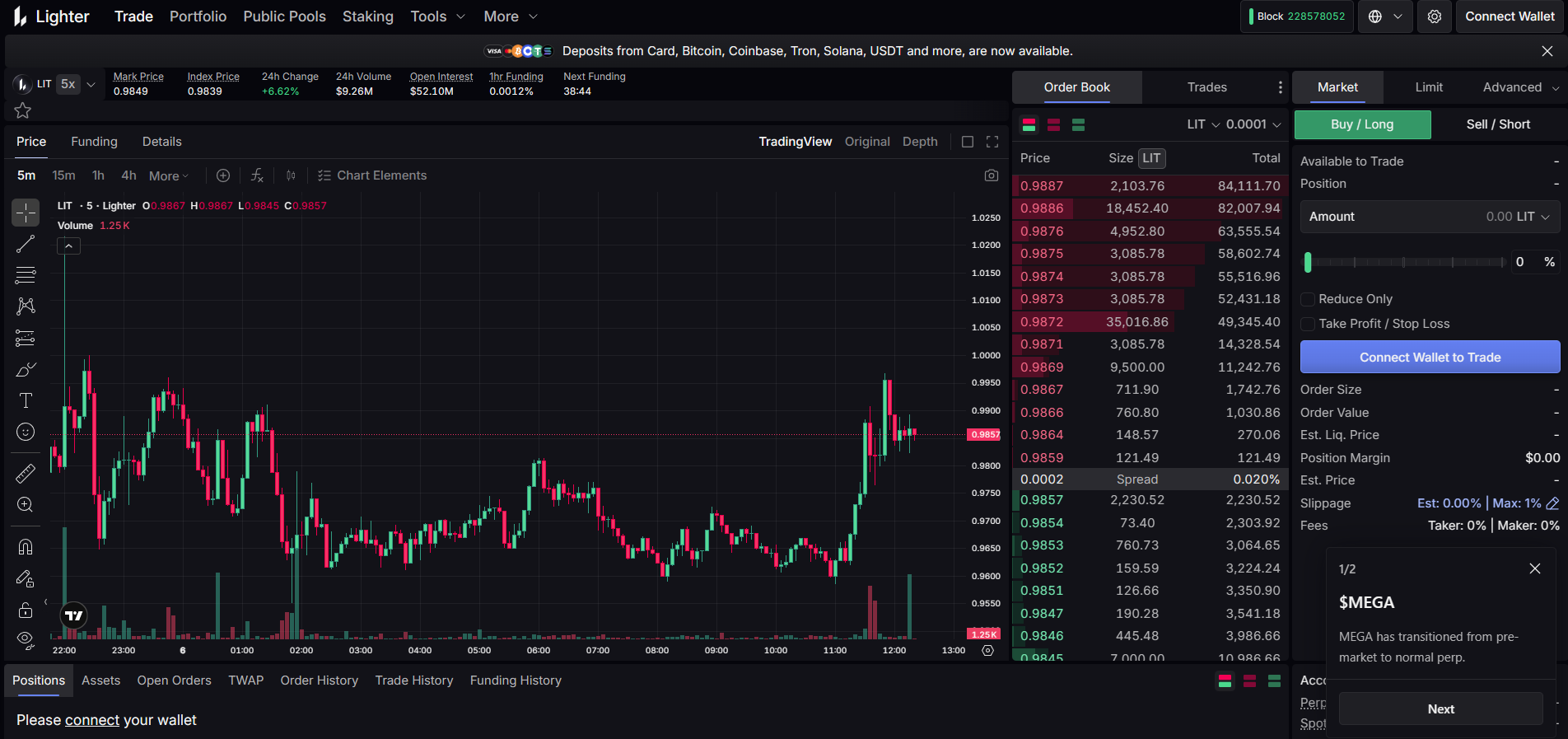Switch to the Limit order tab

pyautogui.click(x=1429, y=87)
